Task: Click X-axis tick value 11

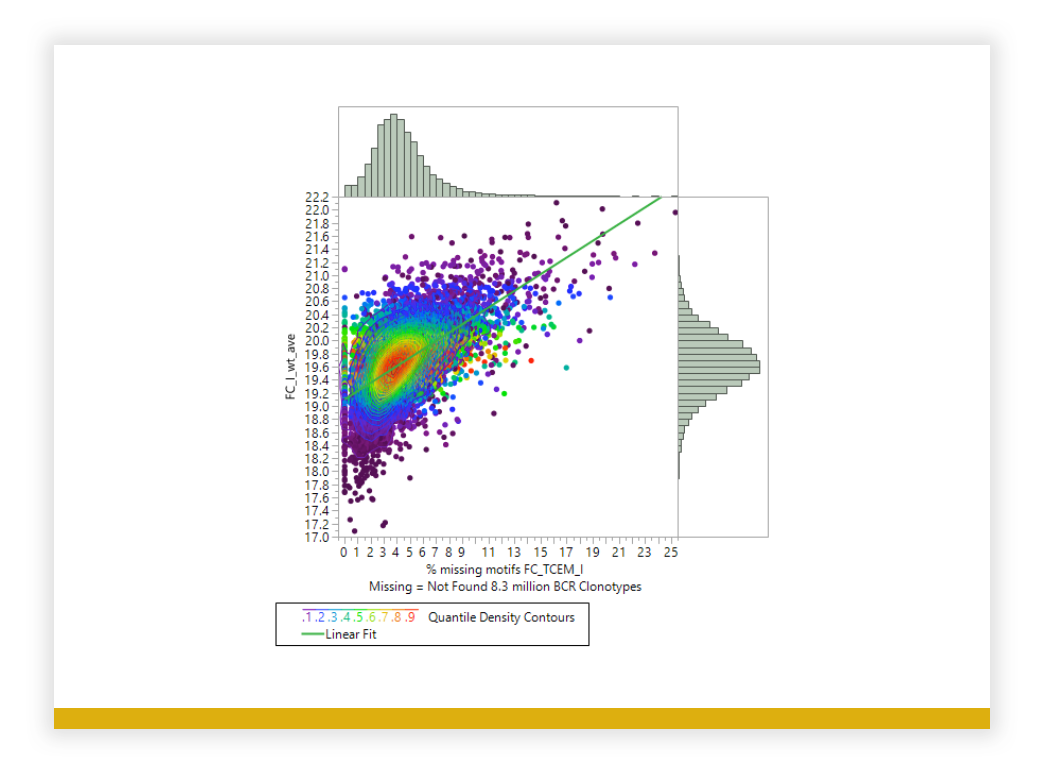Action: tap(488, 552)
